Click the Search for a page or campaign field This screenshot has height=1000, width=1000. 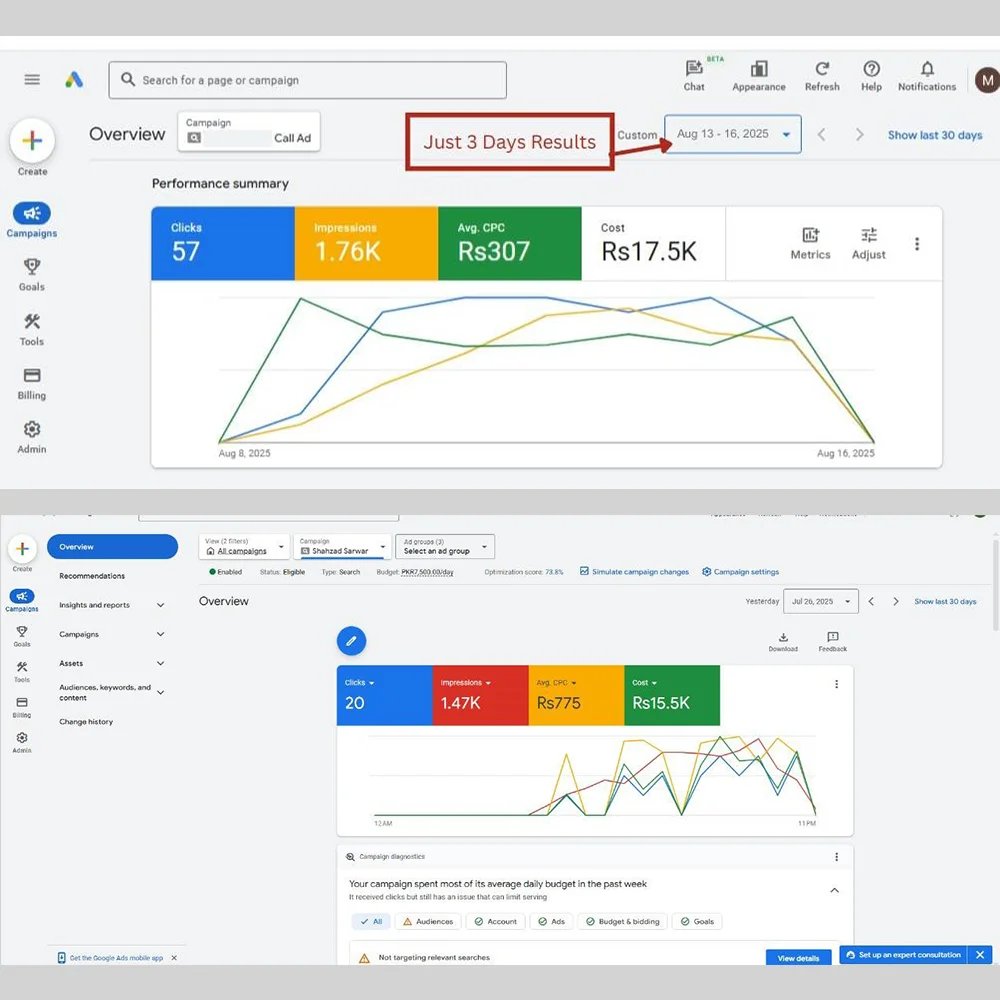[x=308, y=80]
